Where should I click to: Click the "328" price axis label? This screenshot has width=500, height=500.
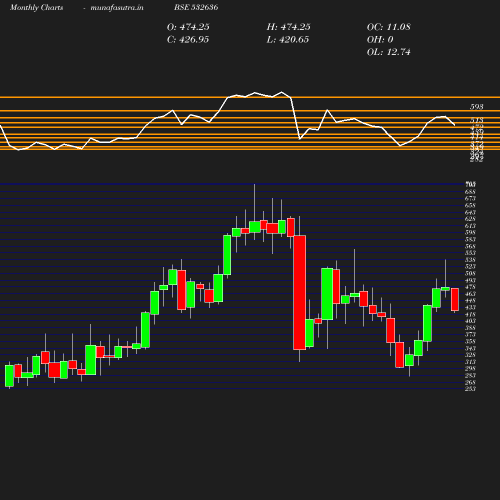coord(470,355)
